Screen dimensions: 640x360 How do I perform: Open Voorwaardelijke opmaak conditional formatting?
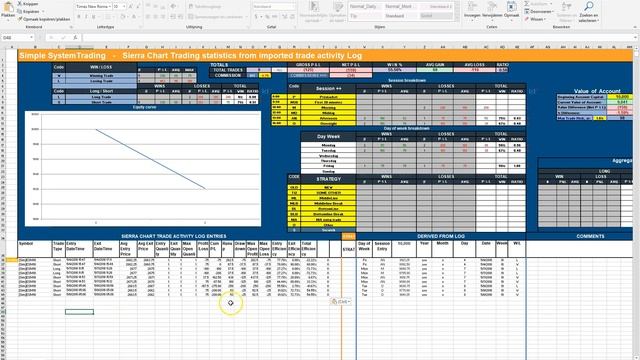pyautogui.click(x=313, y=11)
